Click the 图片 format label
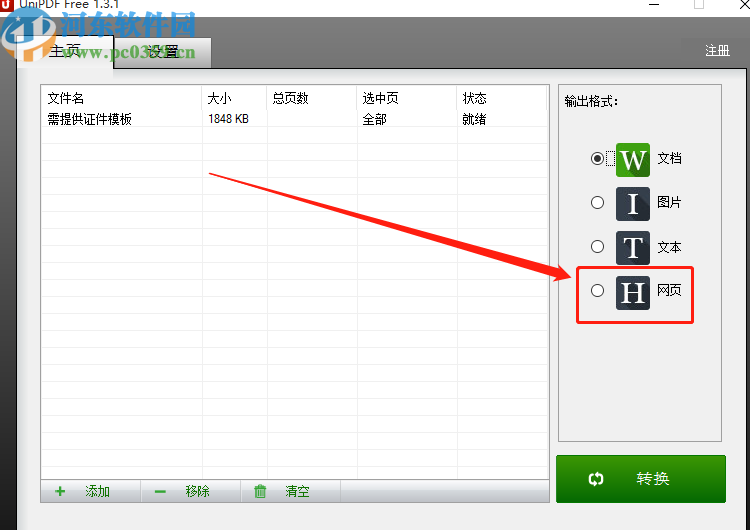The width and height of the screenshot is (750, 530). (669, 202)
